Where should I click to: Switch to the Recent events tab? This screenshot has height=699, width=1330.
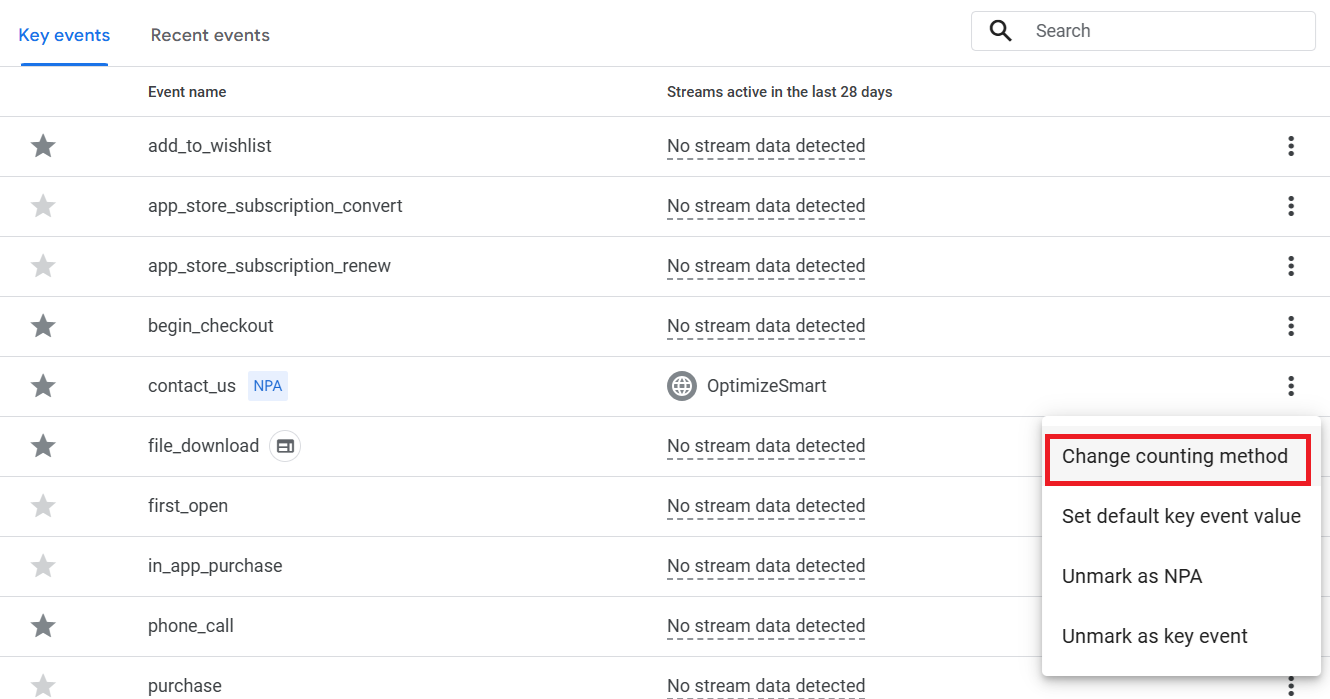tap(210, 35)
